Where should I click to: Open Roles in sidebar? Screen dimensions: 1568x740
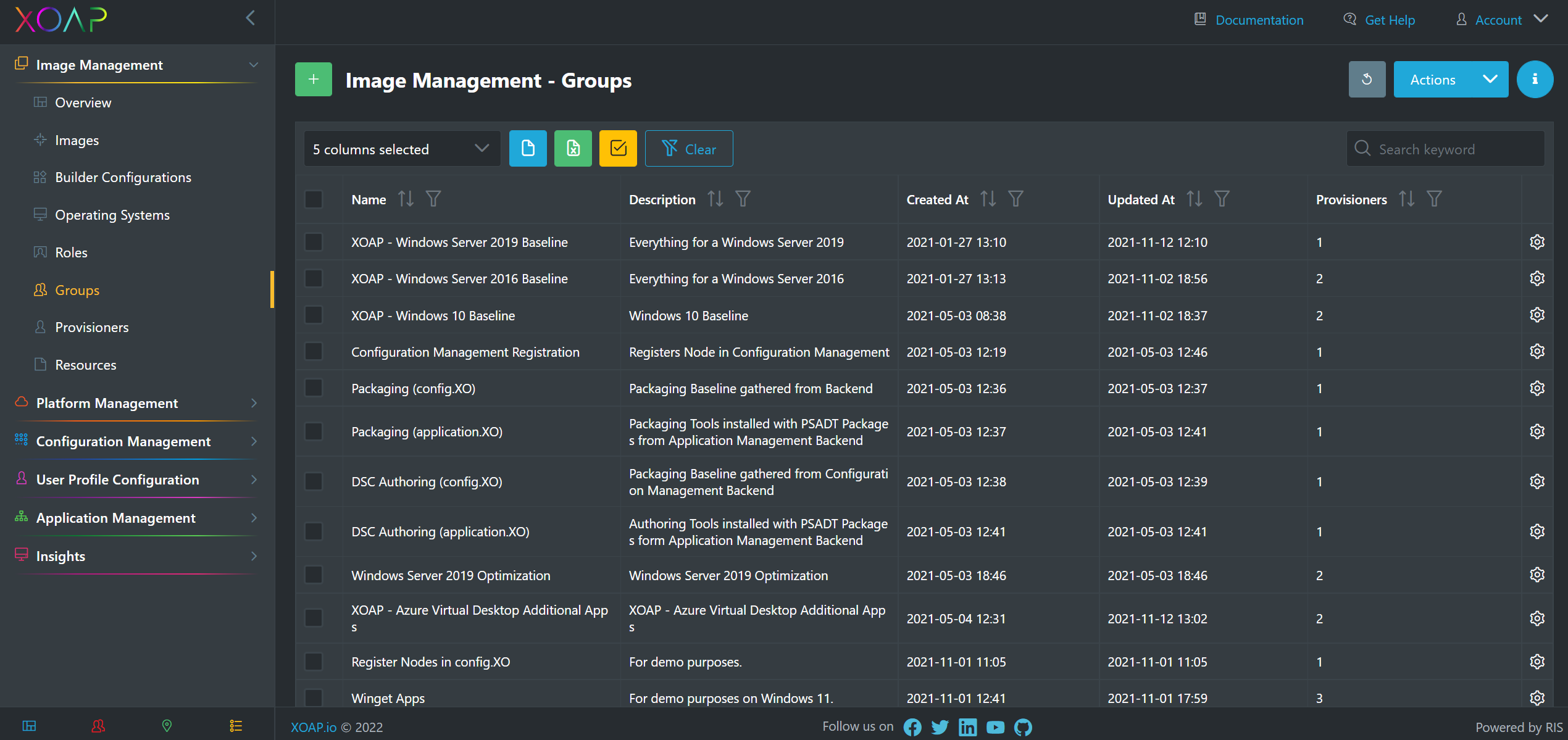(x=71, y=252)
